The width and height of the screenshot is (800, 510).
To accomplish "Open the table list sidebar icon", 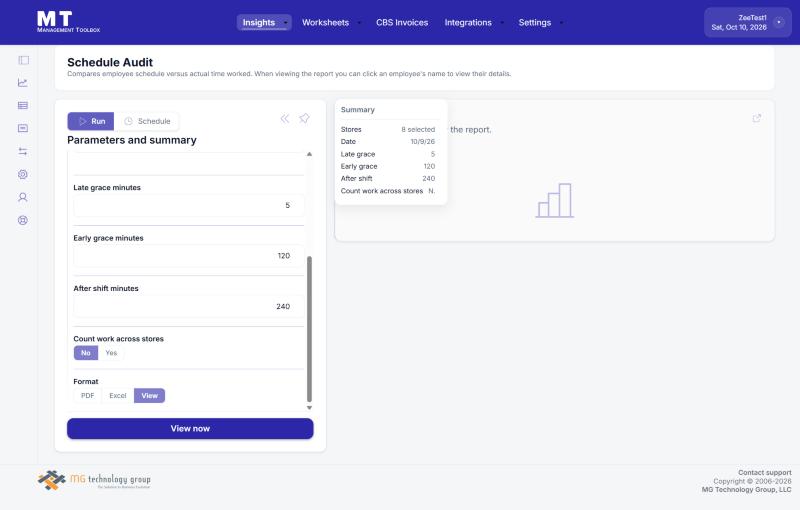I will [x=23, y=106].
